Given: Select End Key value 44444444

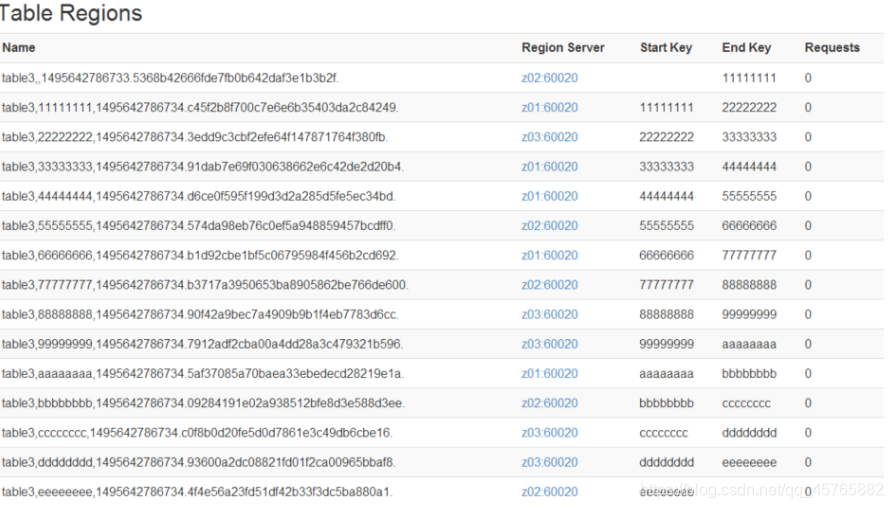Looking at the screenshot, I should pos(749,167).
